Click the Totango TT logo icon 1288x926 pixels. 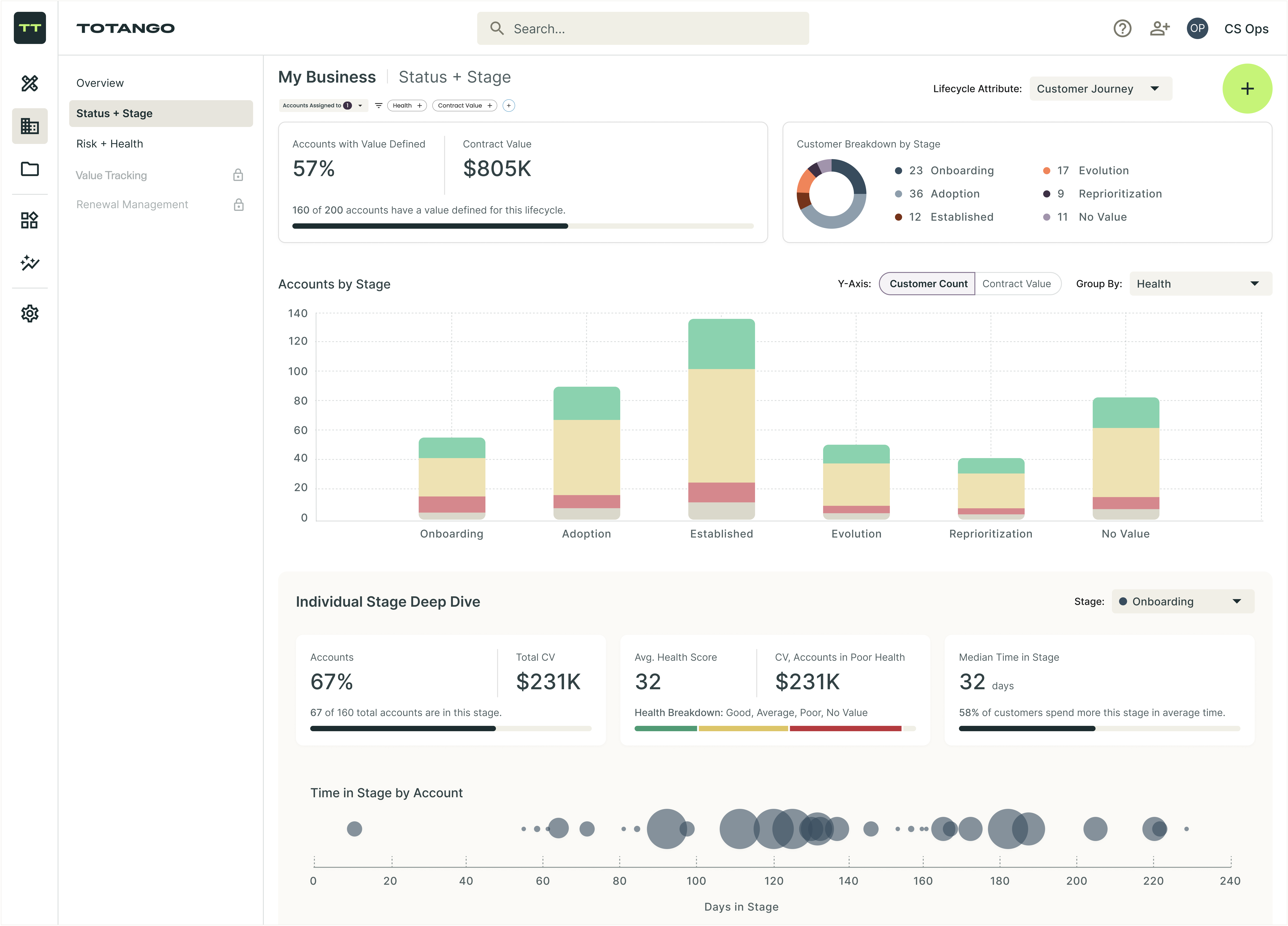29,28
